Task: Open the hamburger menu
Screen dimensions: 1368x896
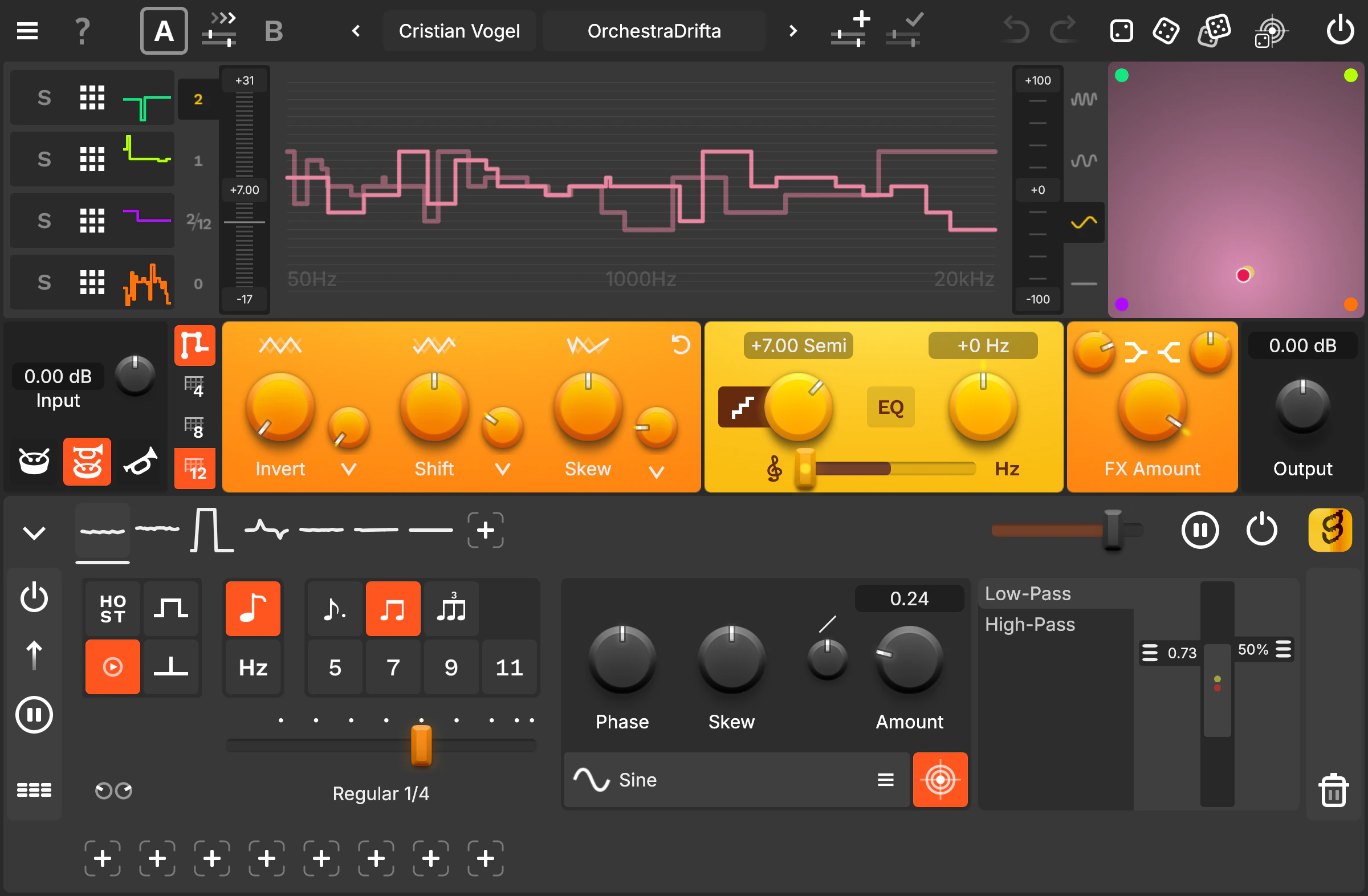Action: tap(26, 30)
